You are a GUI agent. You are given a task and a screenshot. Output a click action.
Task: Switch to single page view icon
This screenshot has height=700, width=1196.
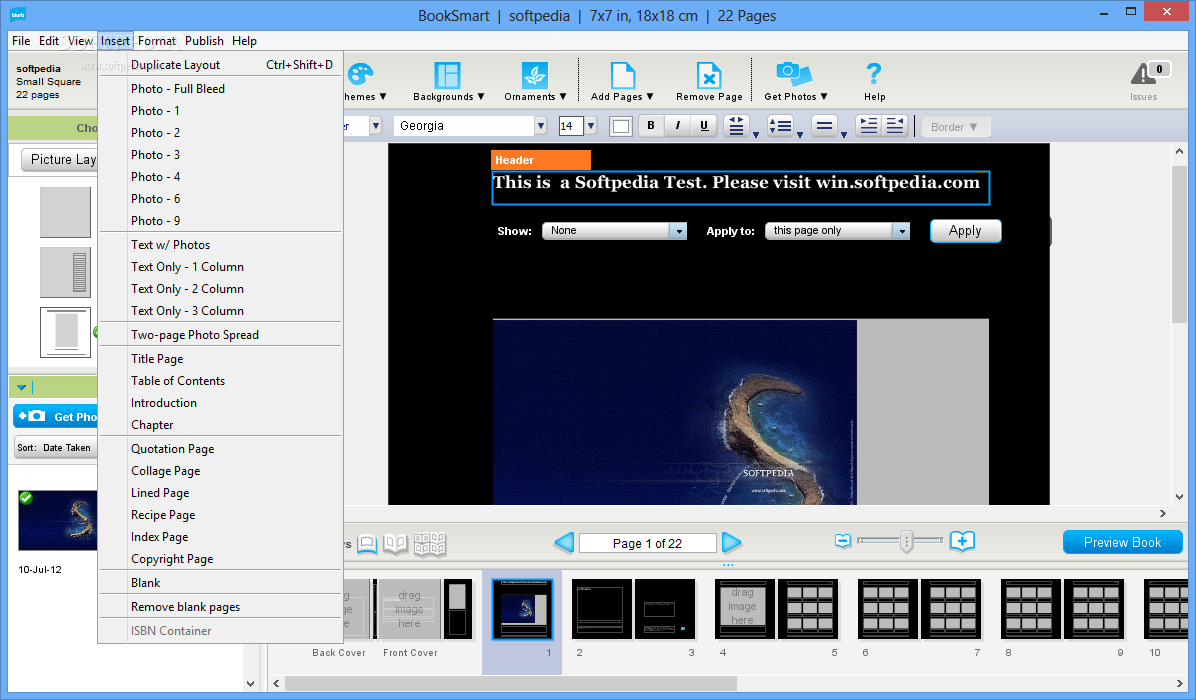click(x=367, y=544)
